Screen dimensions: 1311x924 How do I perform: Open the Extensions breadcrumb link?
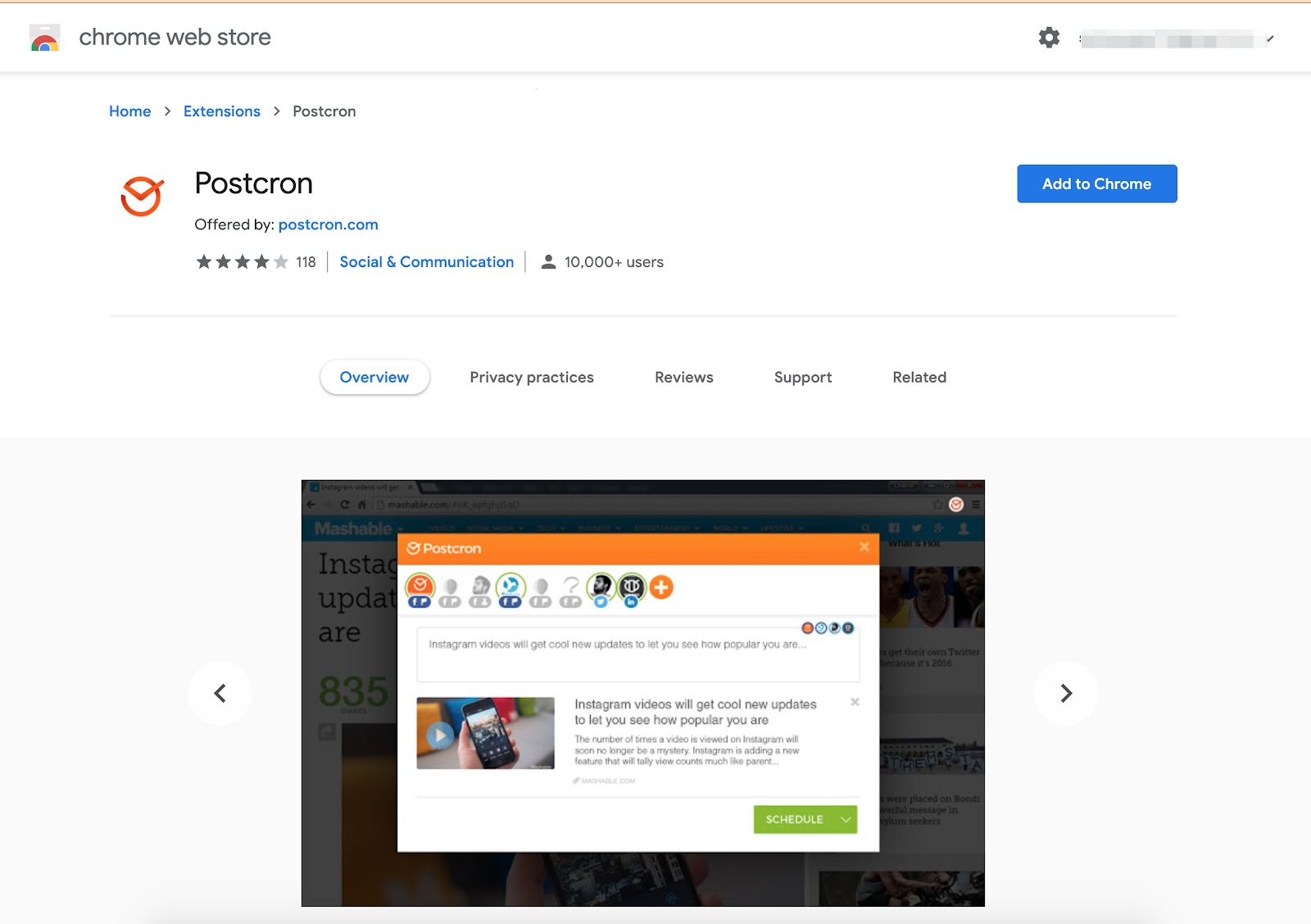(222, 111)
